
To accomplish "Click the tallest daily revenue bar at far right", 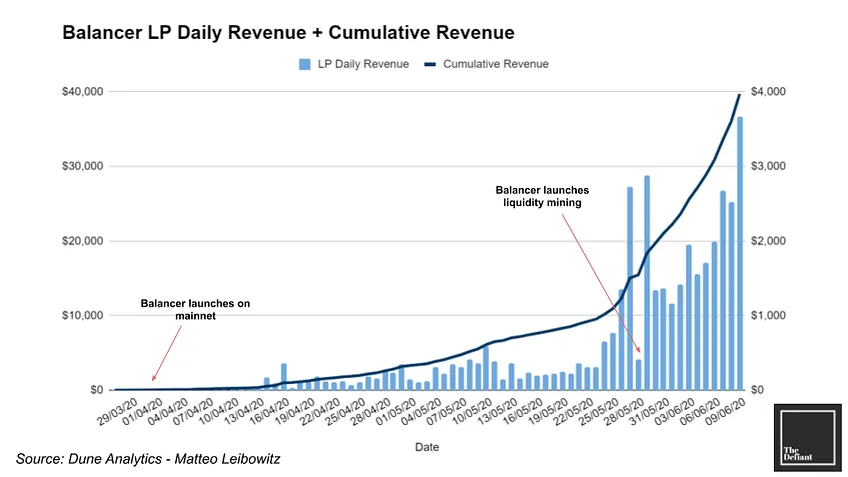I will click(740, 253).
